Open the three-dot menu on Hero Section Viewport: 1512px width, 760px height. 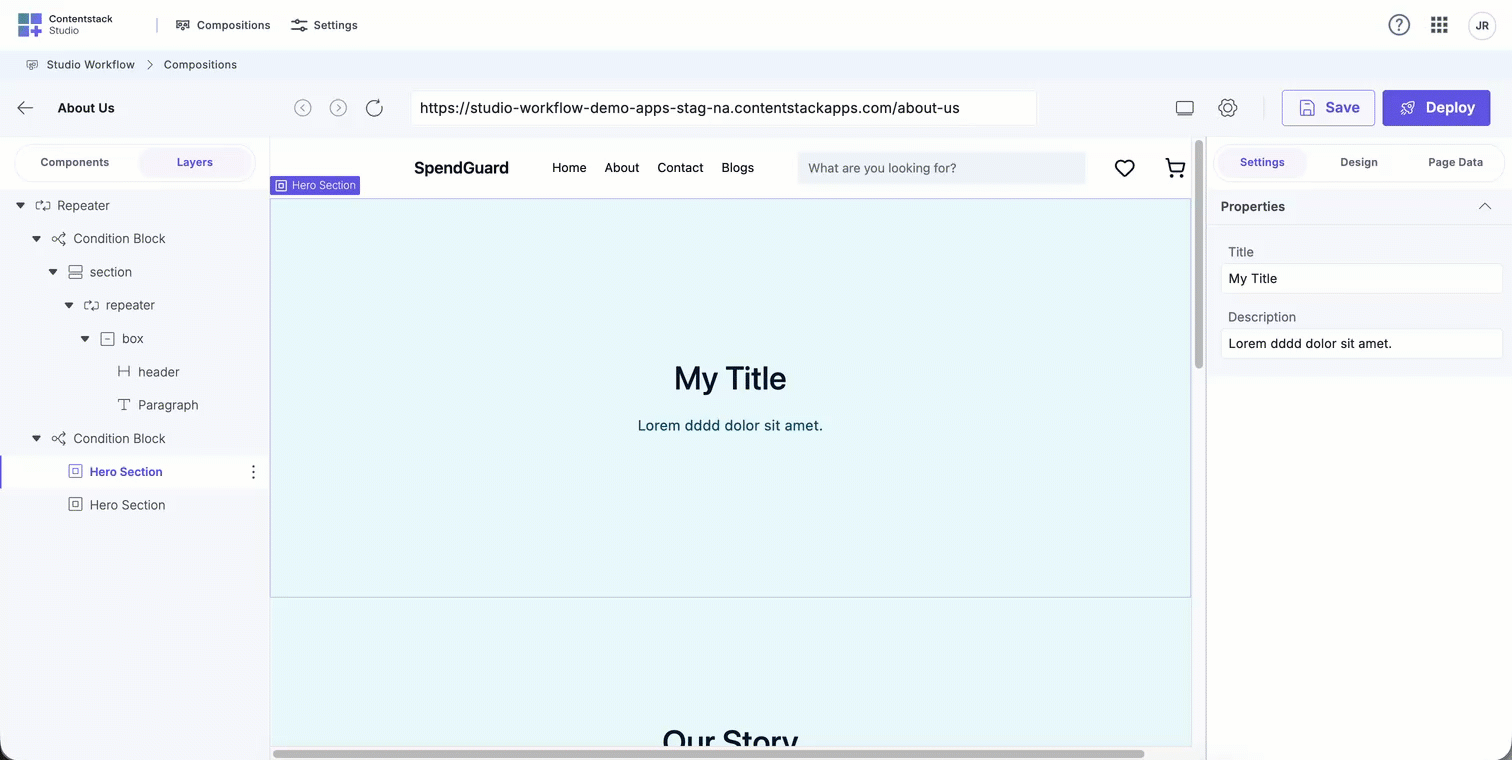[x=253, y=471]
